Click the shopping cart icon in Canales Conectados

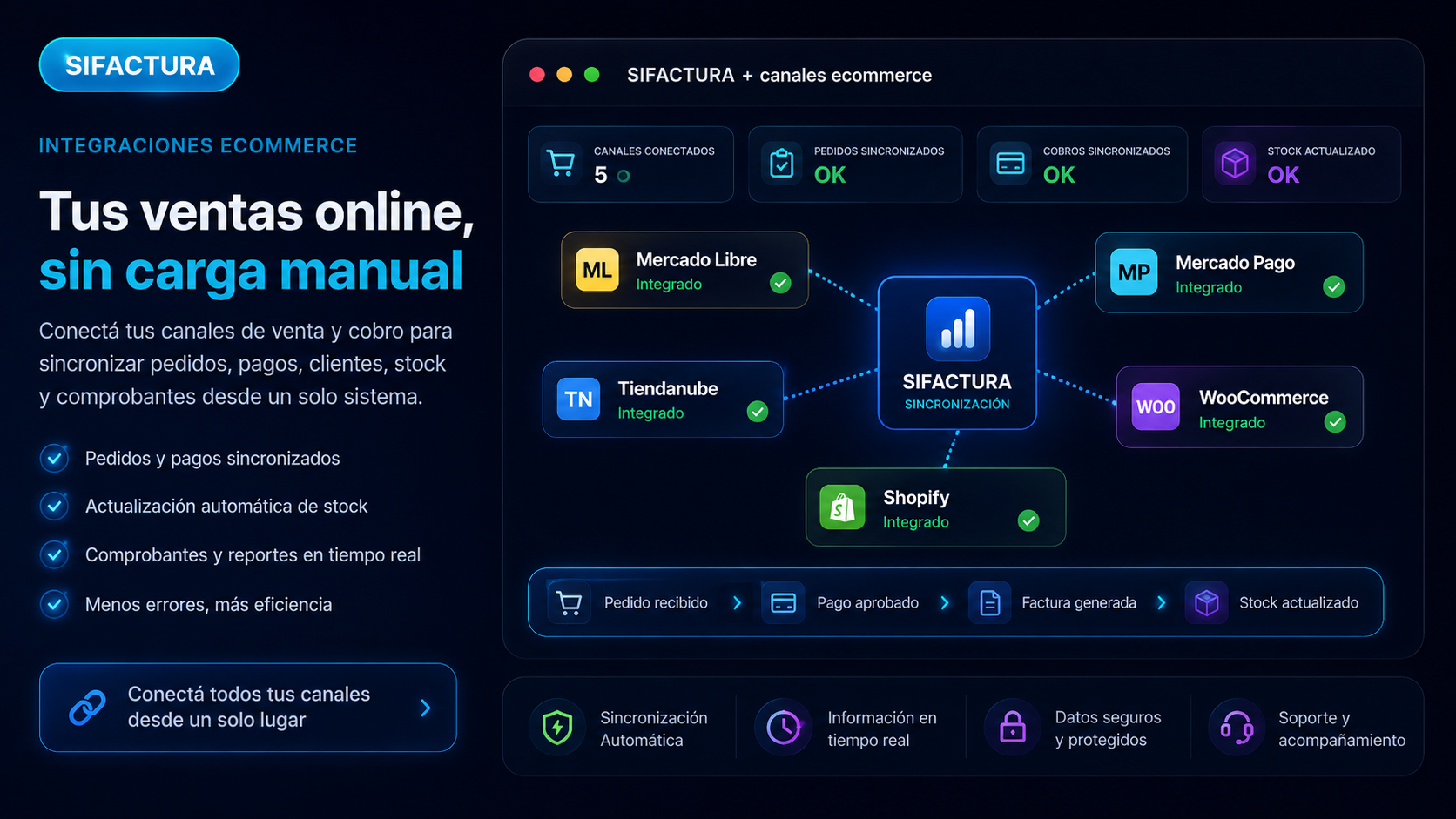561,164
